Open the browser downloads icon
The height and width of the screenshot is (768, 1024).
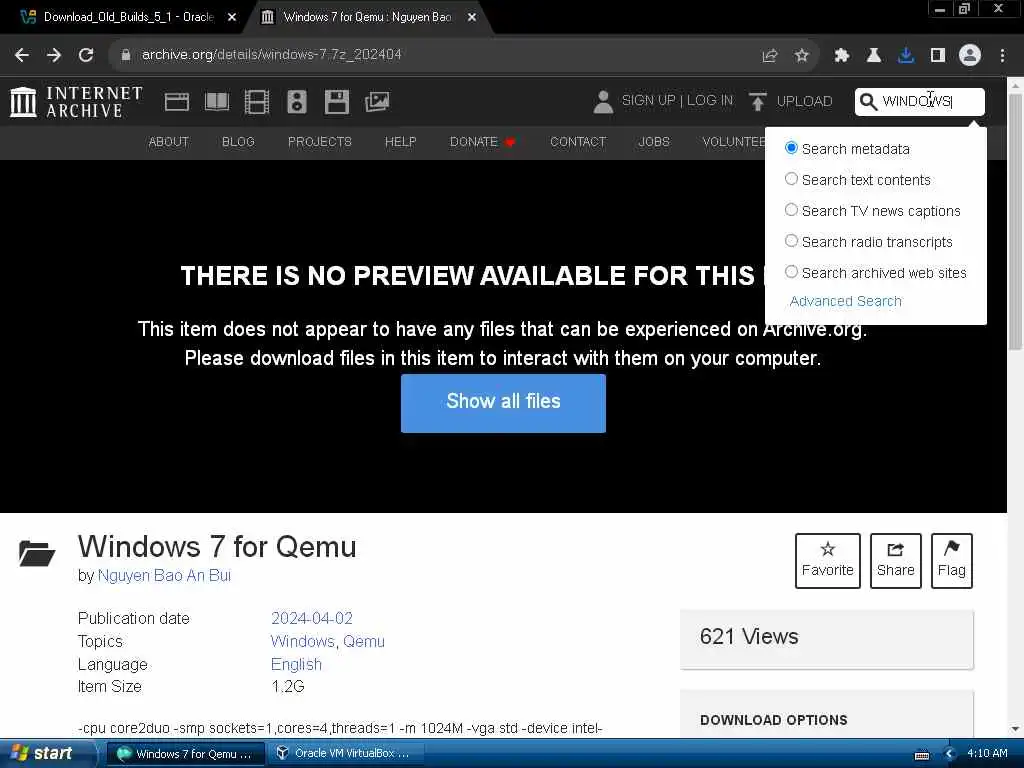tap(906, 56)
